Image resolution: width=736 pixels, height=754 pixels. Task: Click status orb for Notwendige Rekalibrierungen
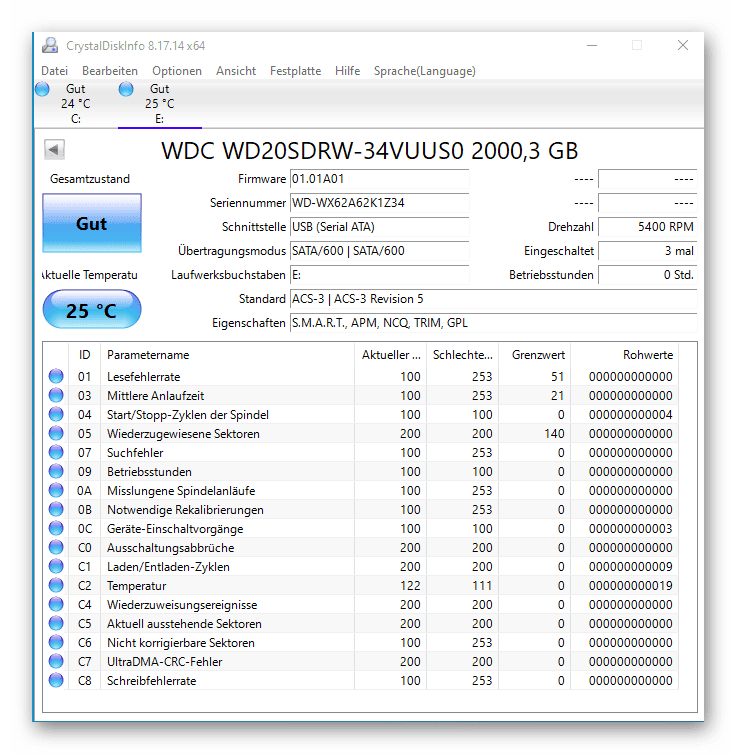56,509
